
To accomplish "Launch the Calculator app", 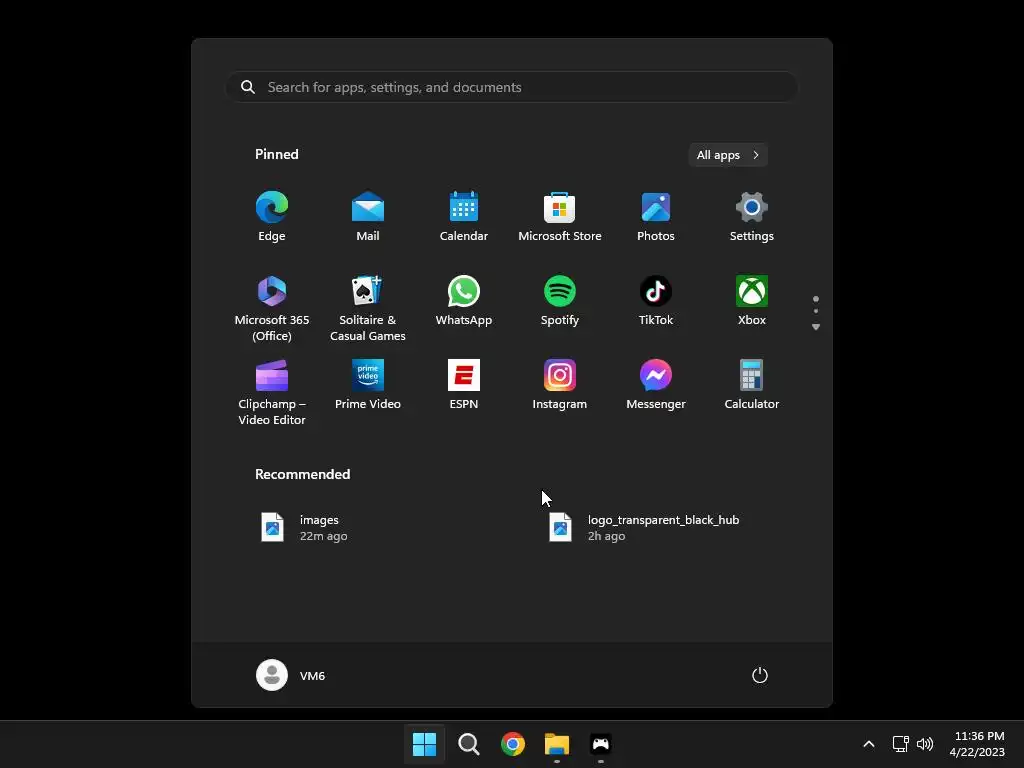I will tap(752, 385).
